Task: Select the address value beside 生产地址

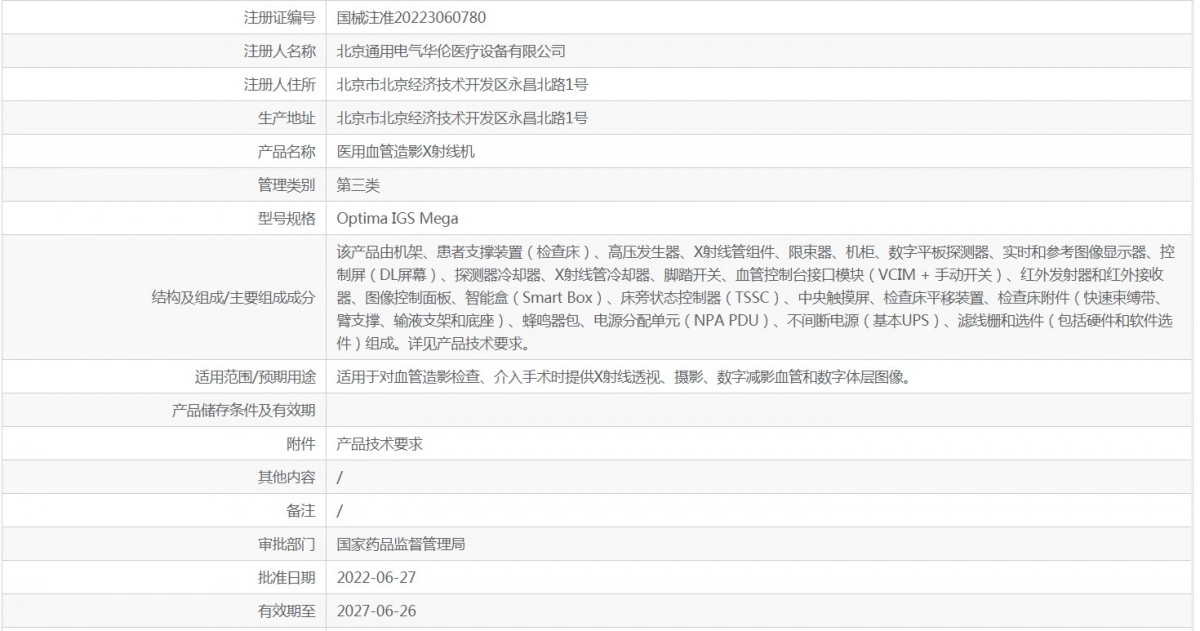Action: pos(462,118)
